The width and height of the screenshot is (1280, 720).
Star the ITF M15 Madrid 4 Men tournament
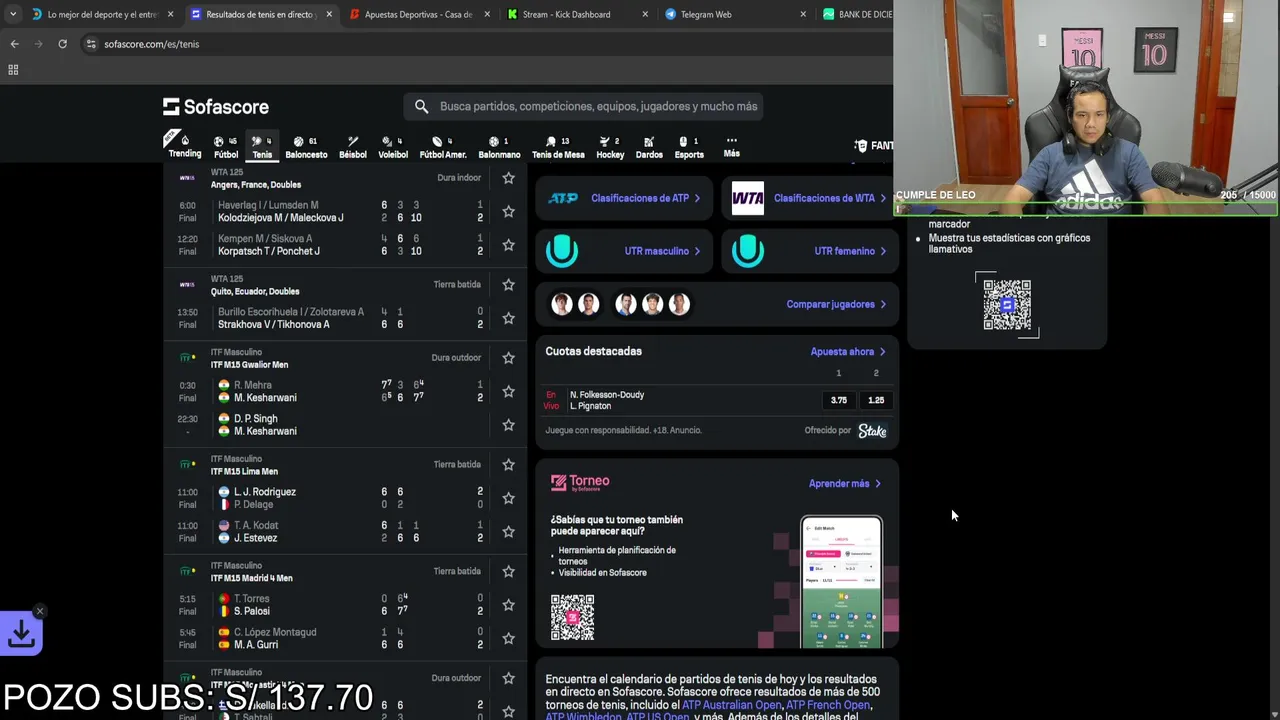[508, 571]
